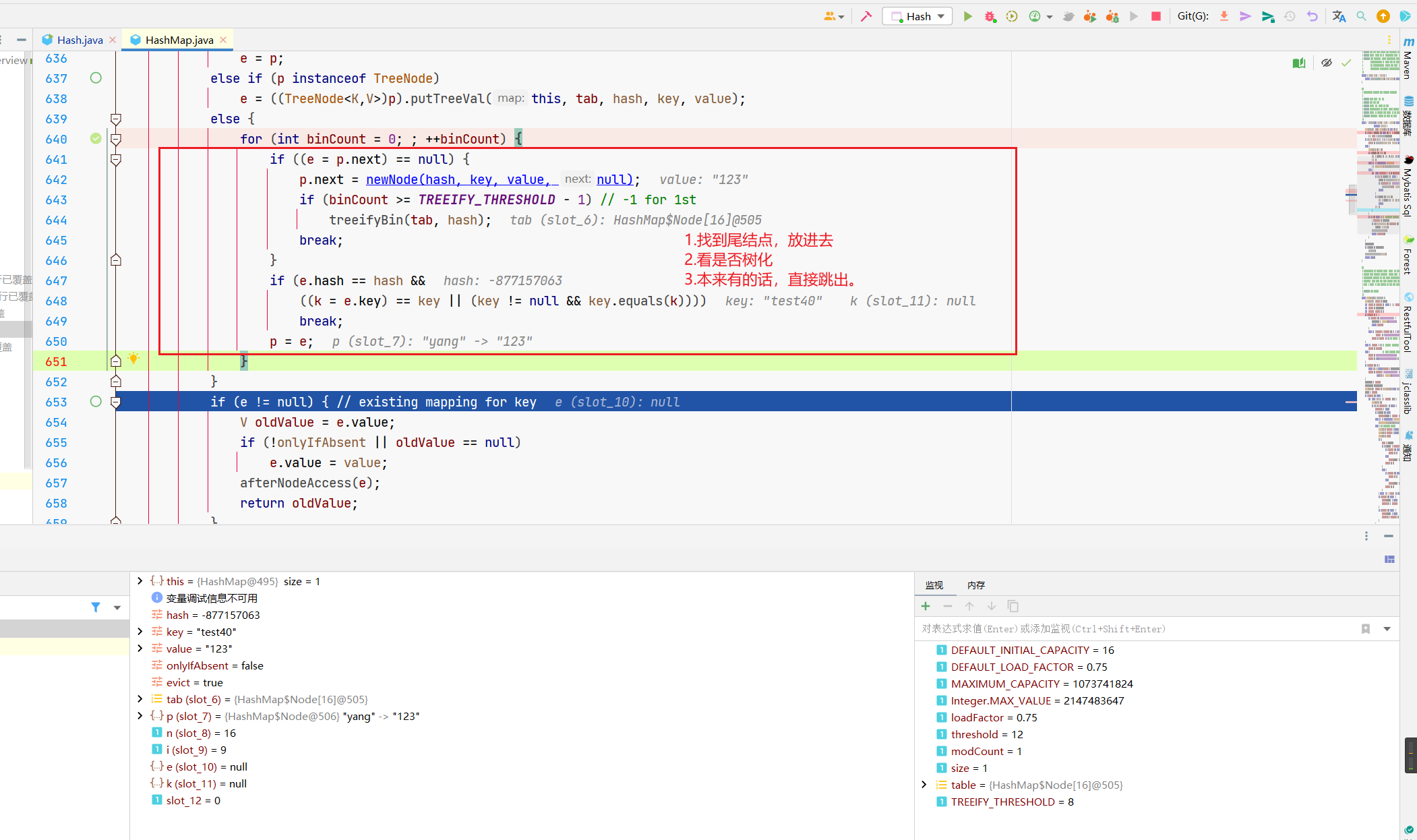Expand p (slot_7) variable node
Image resolution: width=1417 pixels, height=840 pixels.
tap(140, 716)
